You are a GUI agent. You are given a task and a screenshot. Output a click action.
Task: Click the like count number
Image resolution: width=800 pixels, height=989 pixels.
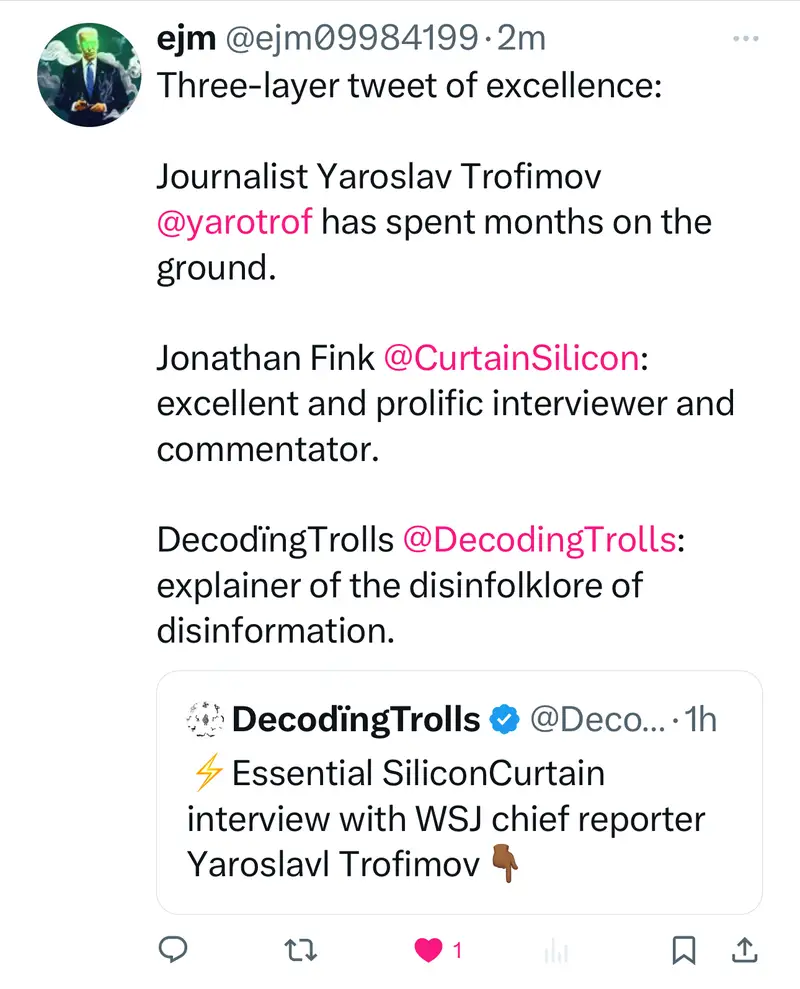pyautogui.click(x=457, y=951)
